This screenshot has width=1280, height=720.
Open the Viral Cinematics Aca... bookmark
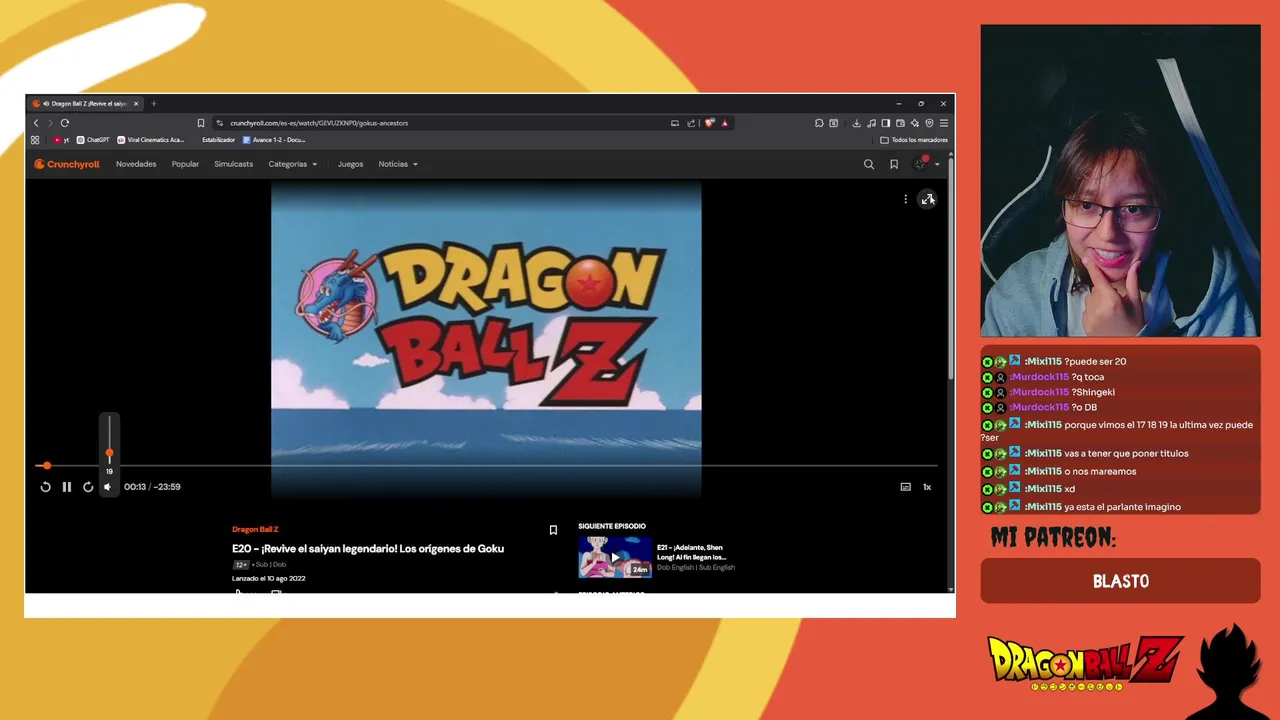pyautogui.click(x=151, y=140)
